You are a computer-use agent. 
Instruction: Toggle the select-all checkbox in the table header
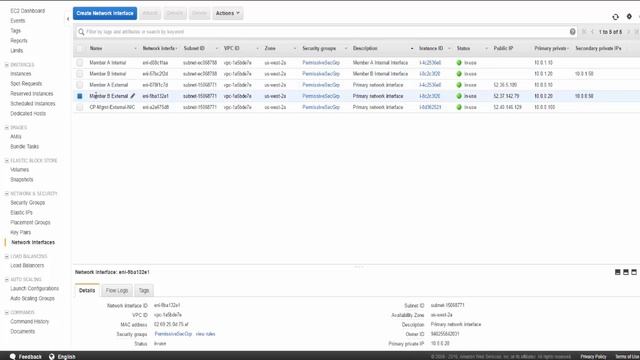[80, 48]
